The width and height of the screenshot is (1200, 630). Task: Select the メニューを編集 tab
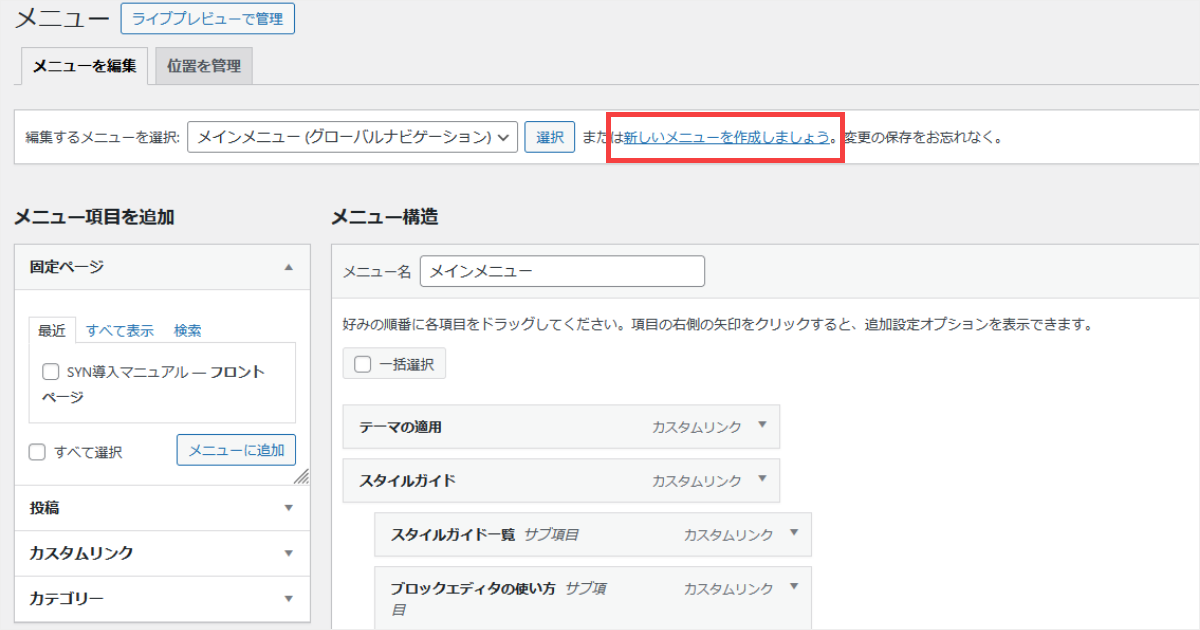point(83,65)
